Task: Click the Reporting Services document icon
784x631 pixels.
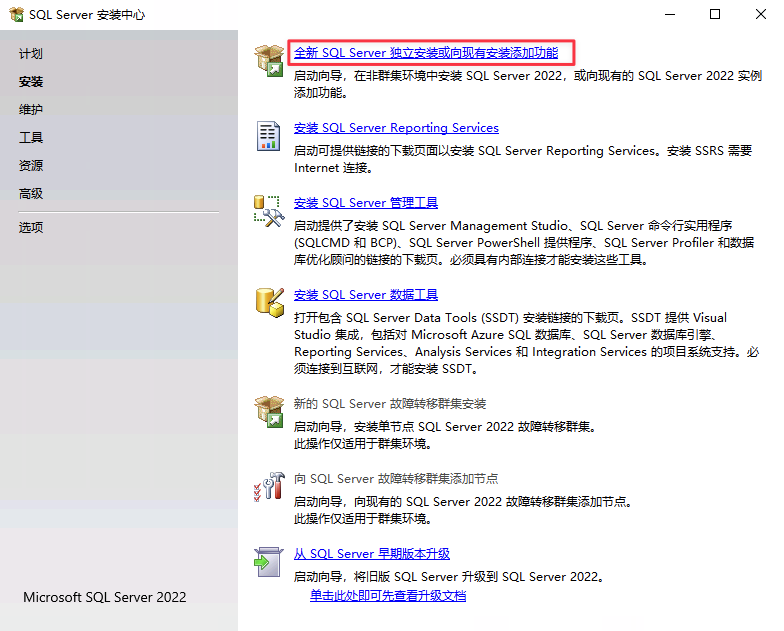Action: (x=268, y=136)
